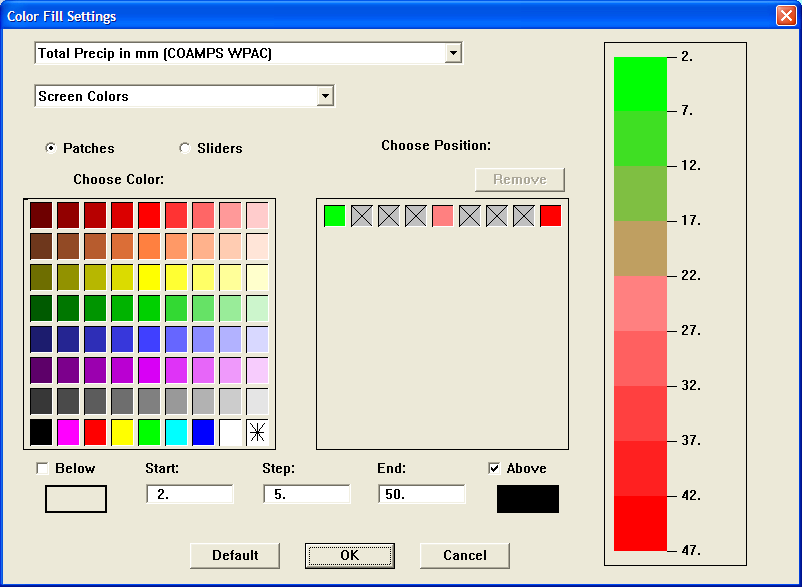Open the Total Precip variable dropdown

454,52
